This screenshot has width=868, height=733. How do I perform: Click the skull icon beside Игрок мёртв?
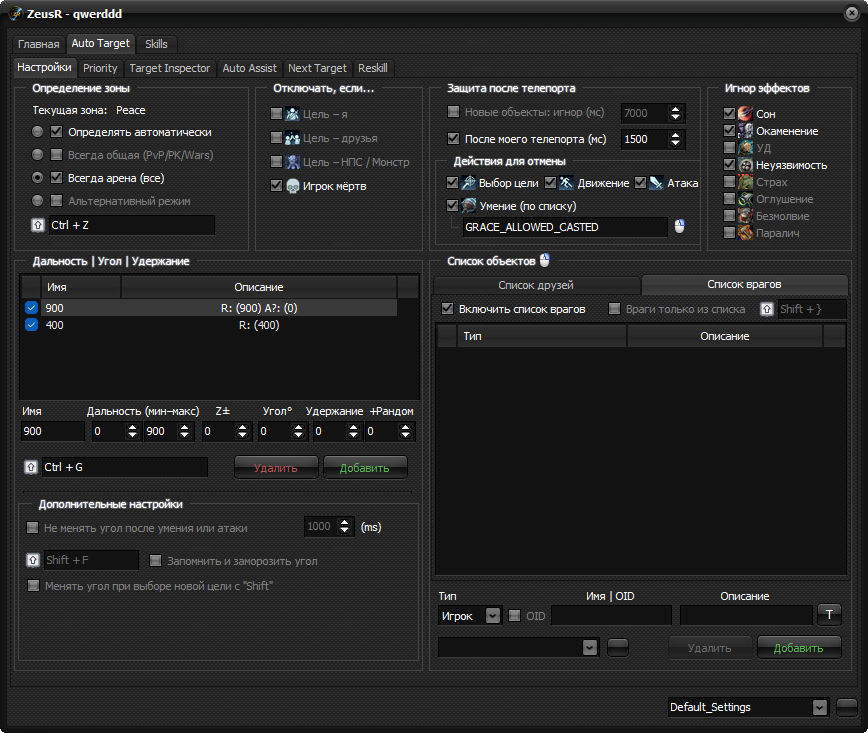click(292, 186)
